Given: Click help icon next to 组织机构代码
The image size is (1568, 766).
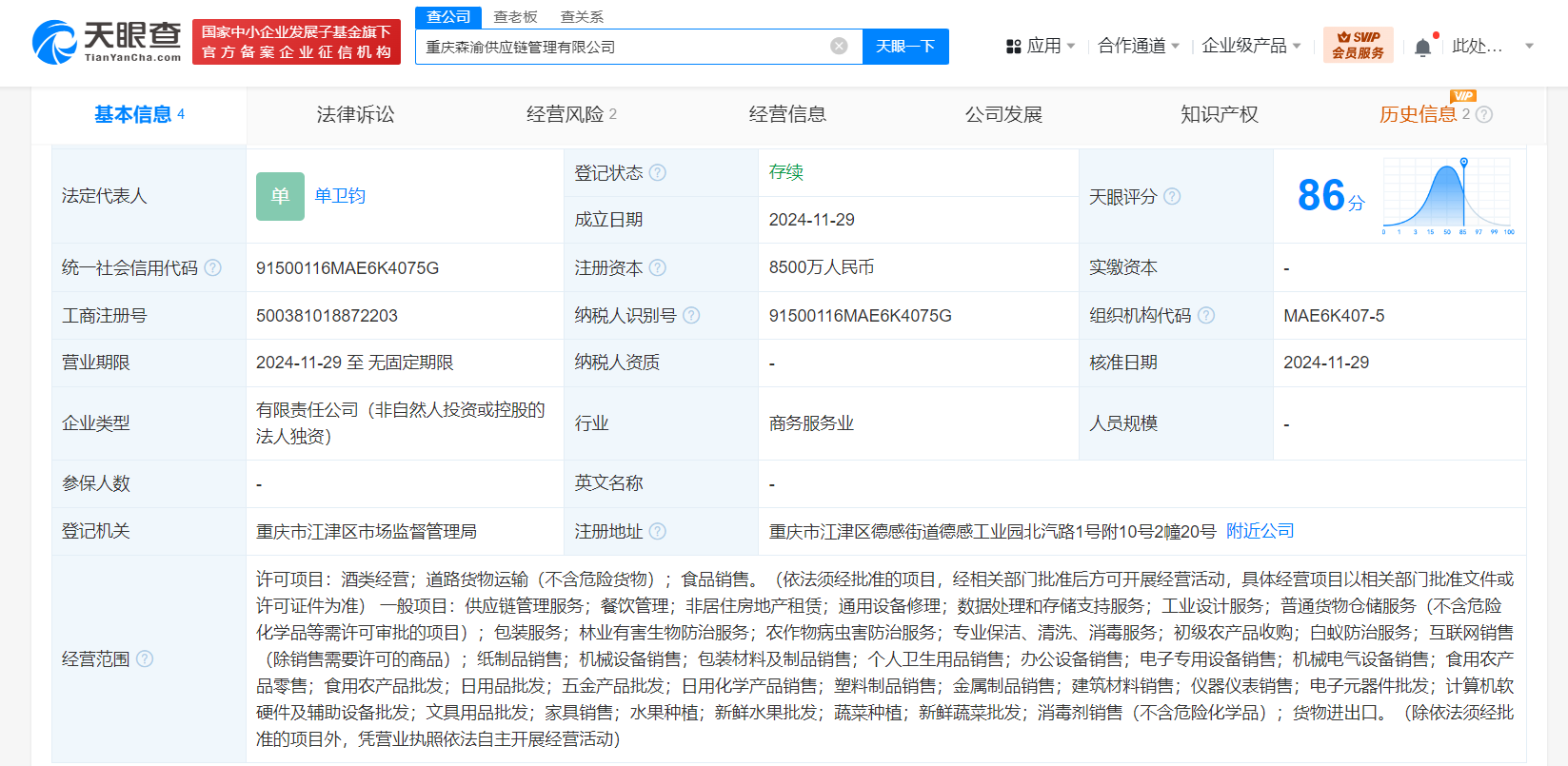Looking at the screenshot, I should coord(1206,315).
